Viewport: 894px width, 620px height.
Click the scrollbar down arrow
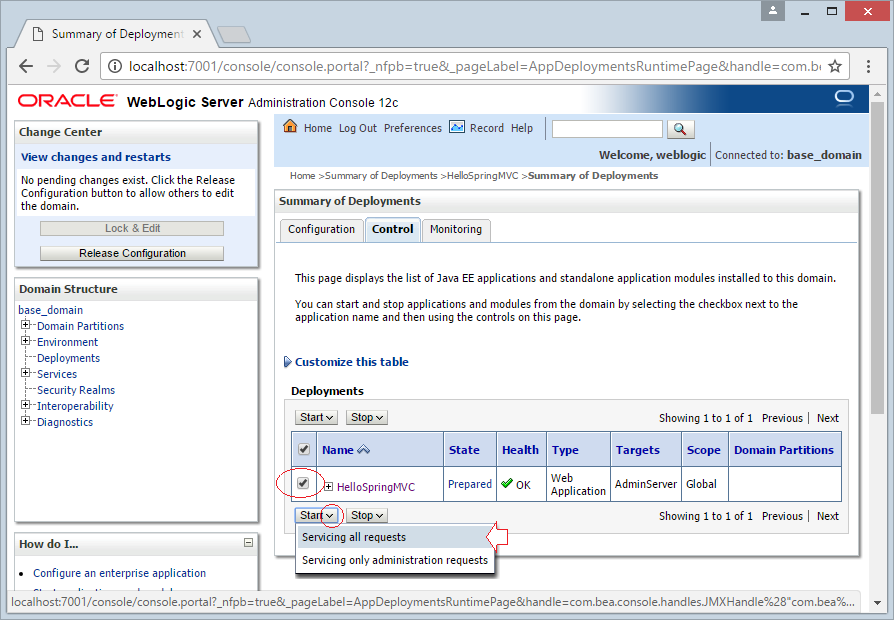pos(877,602)
